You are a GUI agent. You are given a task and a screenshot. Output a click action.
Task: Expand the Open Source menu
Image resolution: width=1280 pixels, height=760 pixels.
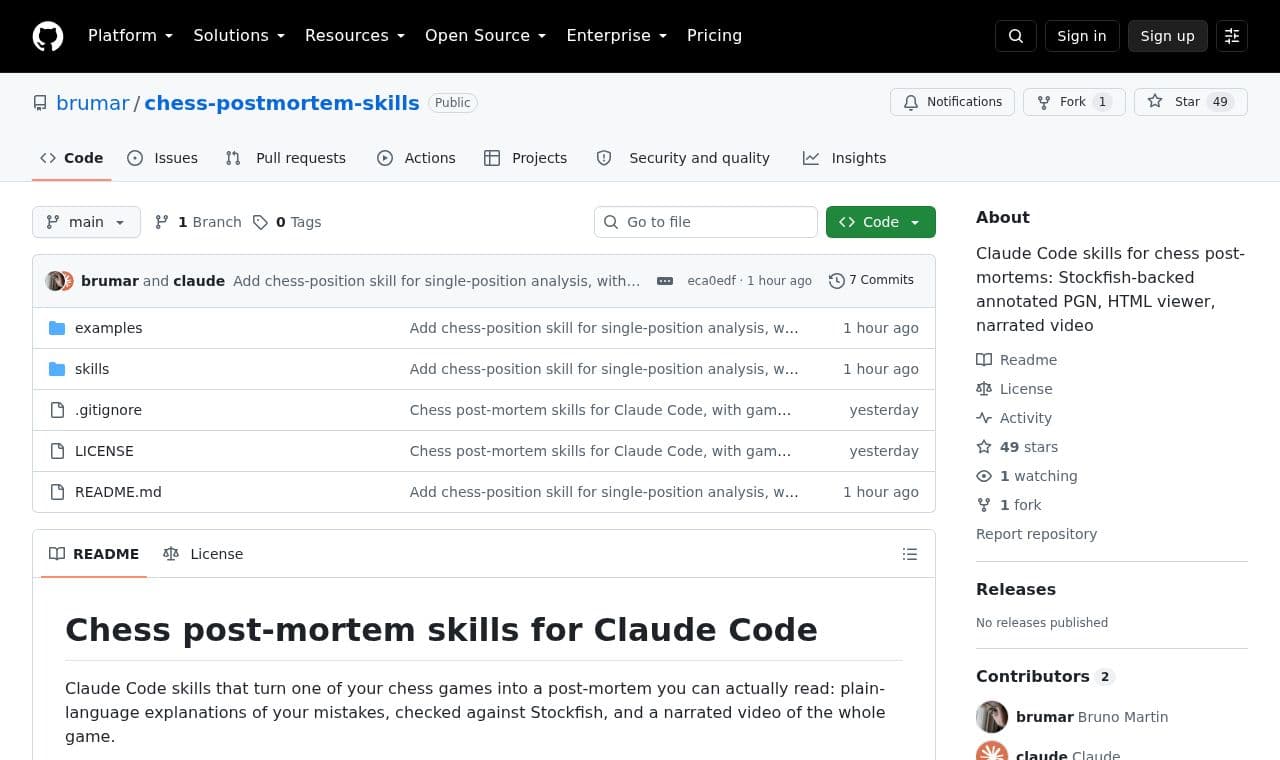[x=485, y=36]
